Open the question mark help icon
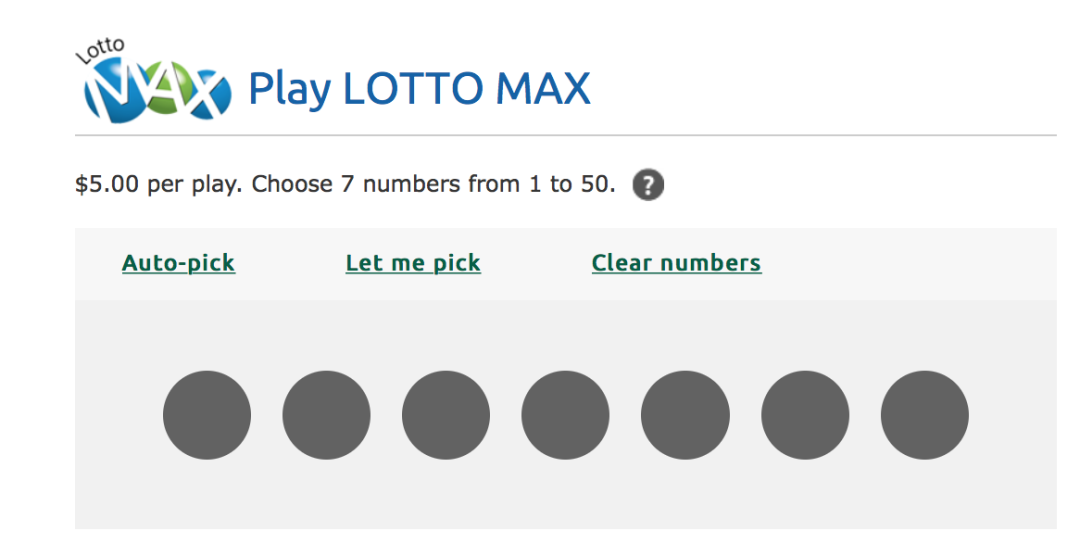Image resolution: width=1080 pixels, height=556 pixels. [648, 185]
